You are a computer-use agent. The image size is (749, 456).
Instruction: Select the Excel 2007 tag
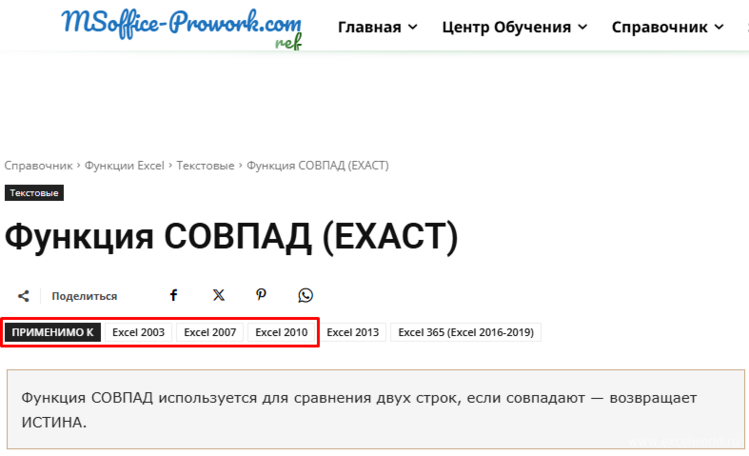click(210, 332)
